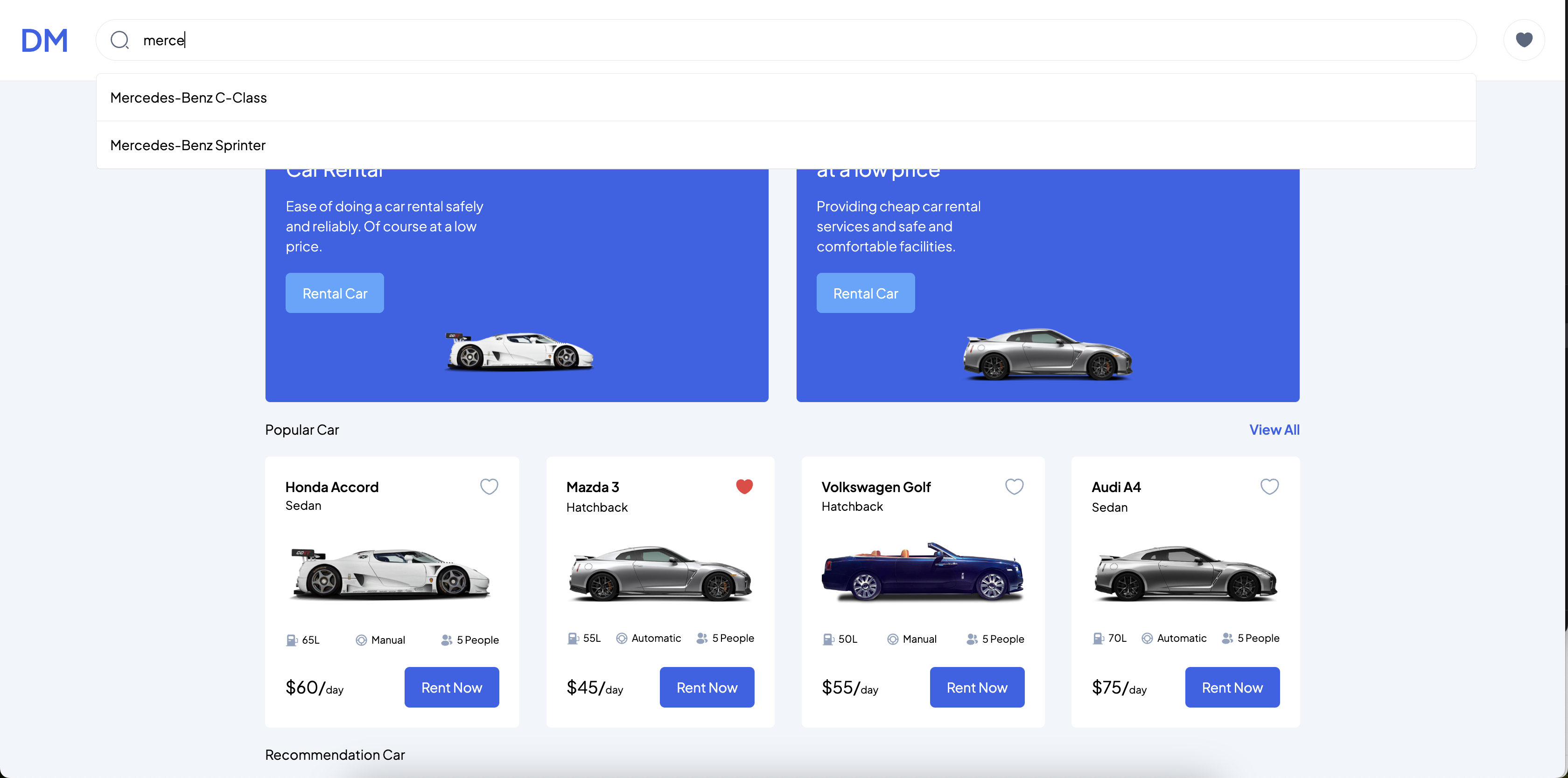Choose Mercedes-Benz Sprinter from suggestions
Viewport: 1568px width, 778px height.
[x=786, y=145]
